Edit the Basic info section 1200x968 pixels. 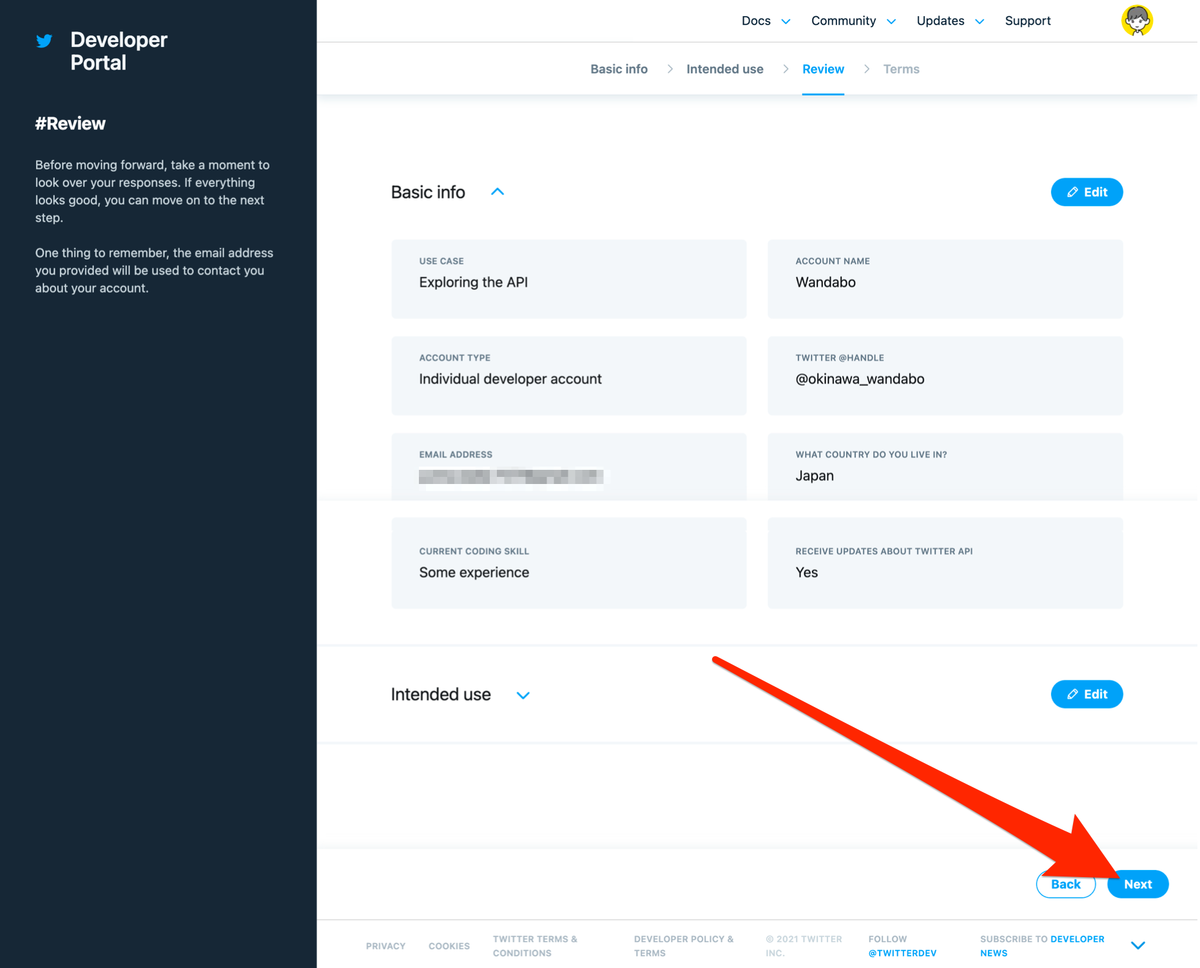(x=1087, y=192)
